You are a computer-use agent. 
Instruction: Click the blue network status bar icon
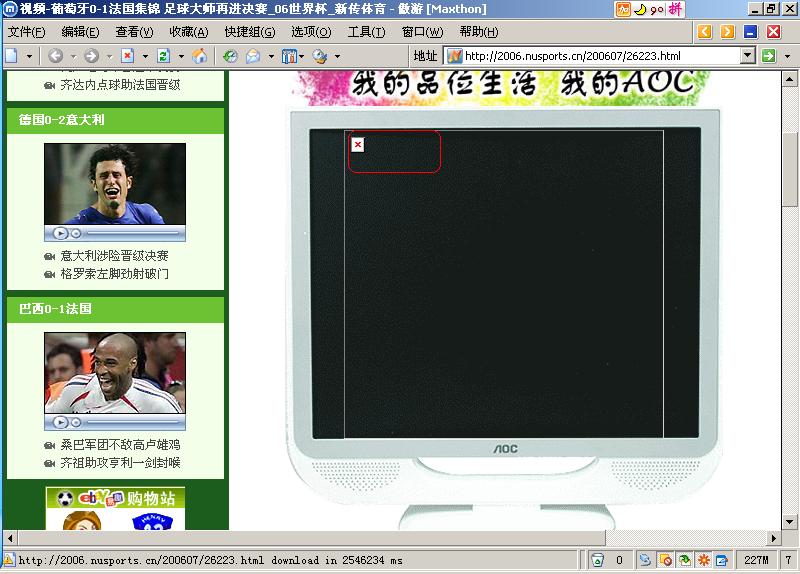645,560
